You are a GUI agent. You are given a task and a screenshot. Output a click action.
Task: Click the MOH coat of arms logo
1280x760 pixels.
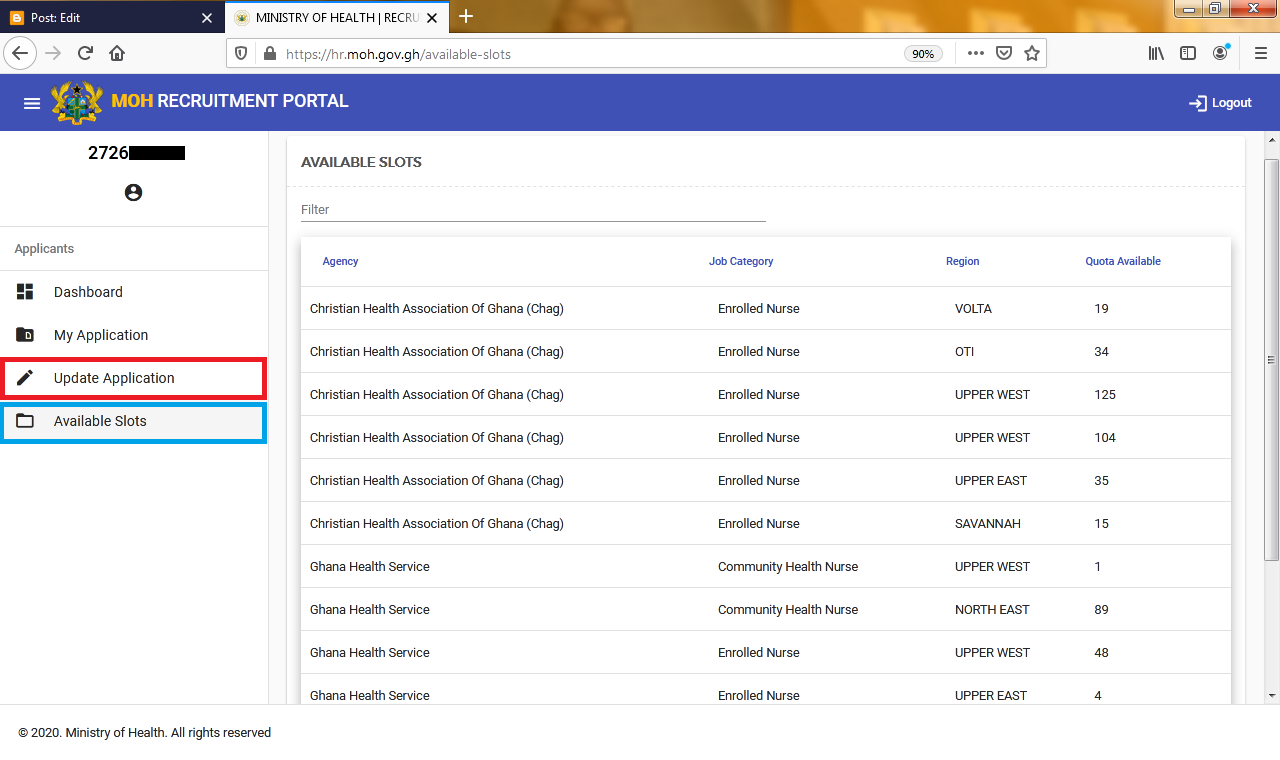77,101
